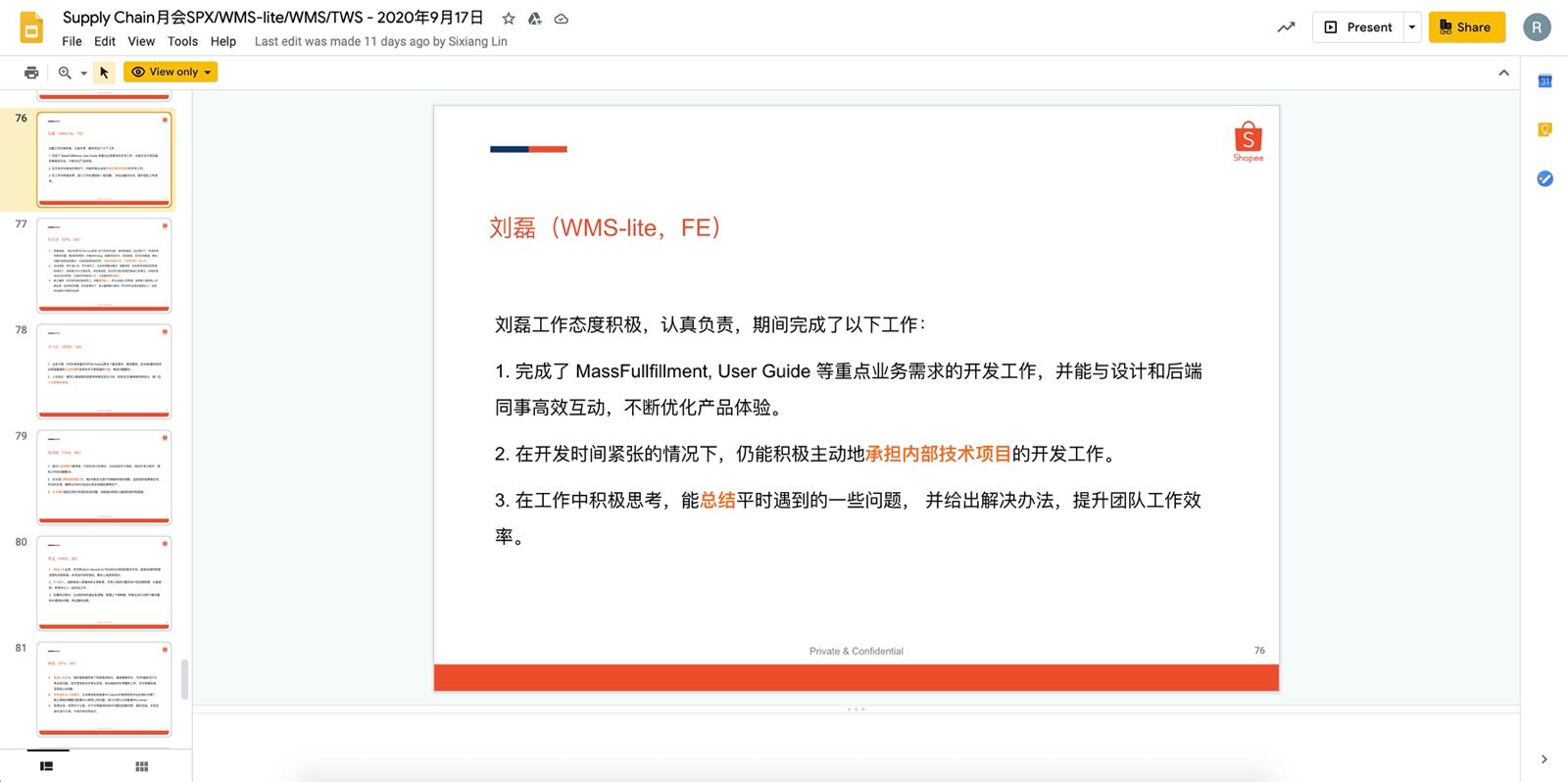Open the View menu
This screenshot has width=1568, height=782.
[141, 41]
